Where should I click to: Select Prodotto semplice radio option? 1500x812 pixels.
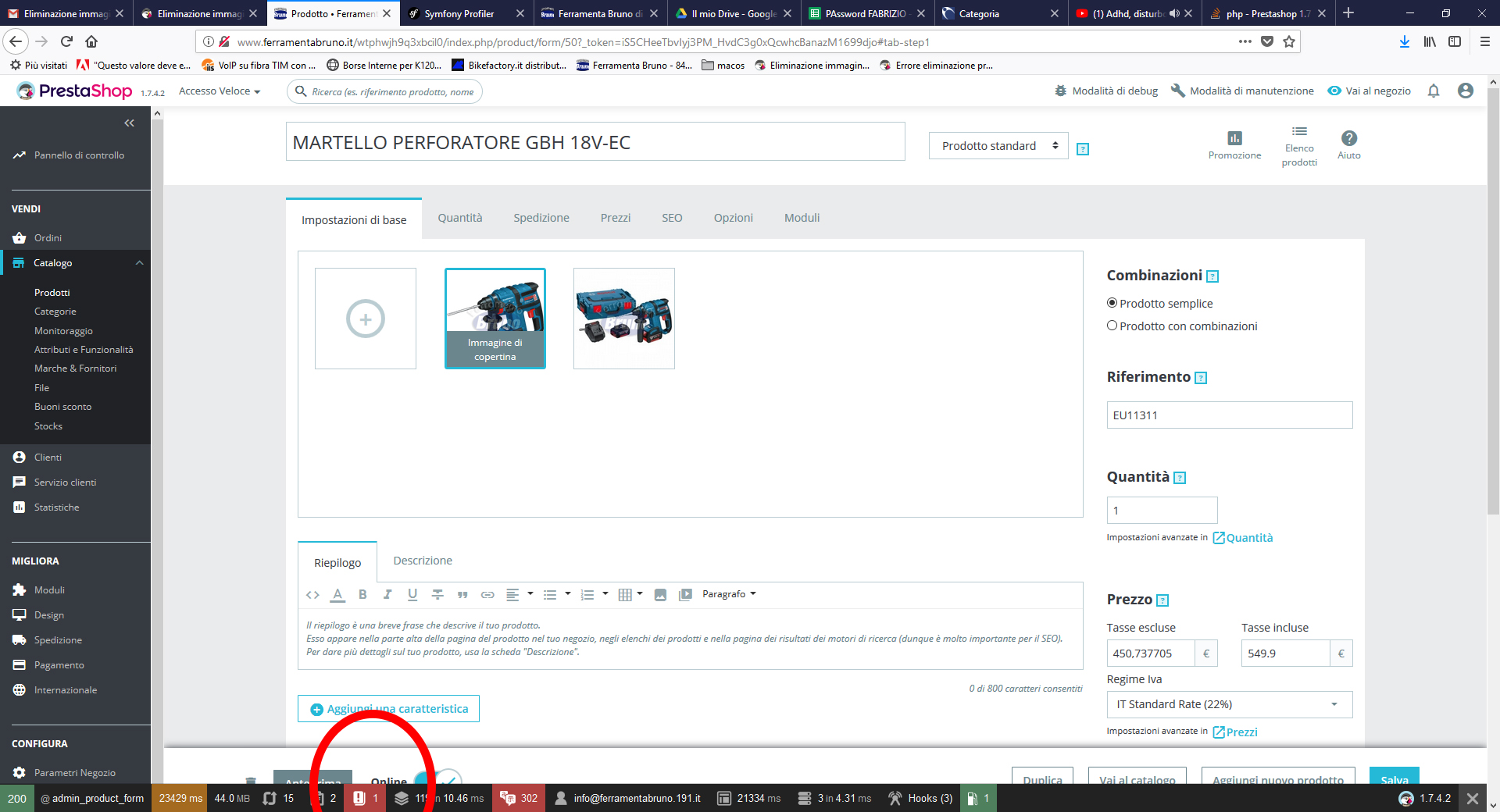(x=1112, y=303)
